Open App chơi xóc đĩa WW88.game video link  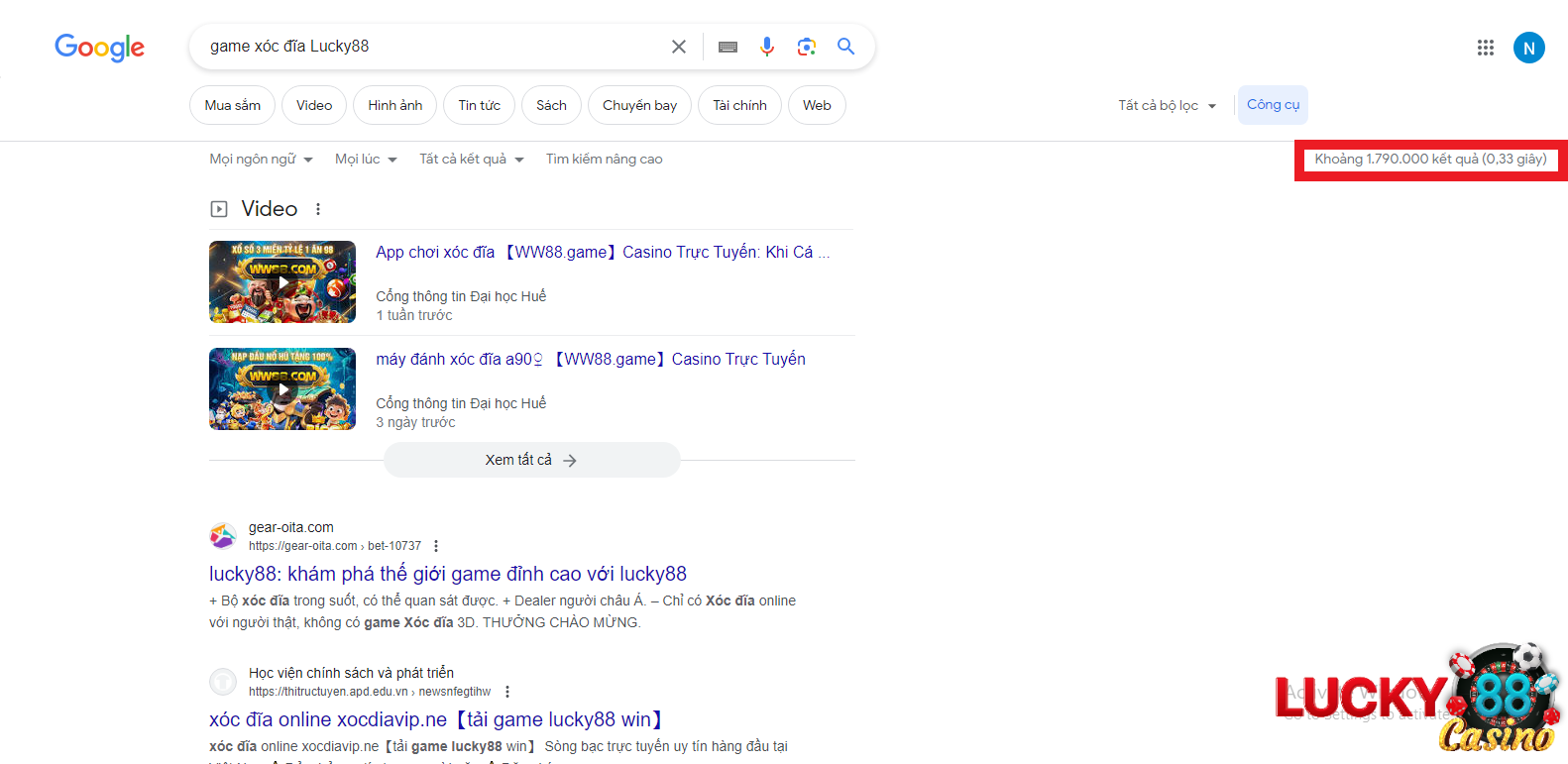pos(603,252)
